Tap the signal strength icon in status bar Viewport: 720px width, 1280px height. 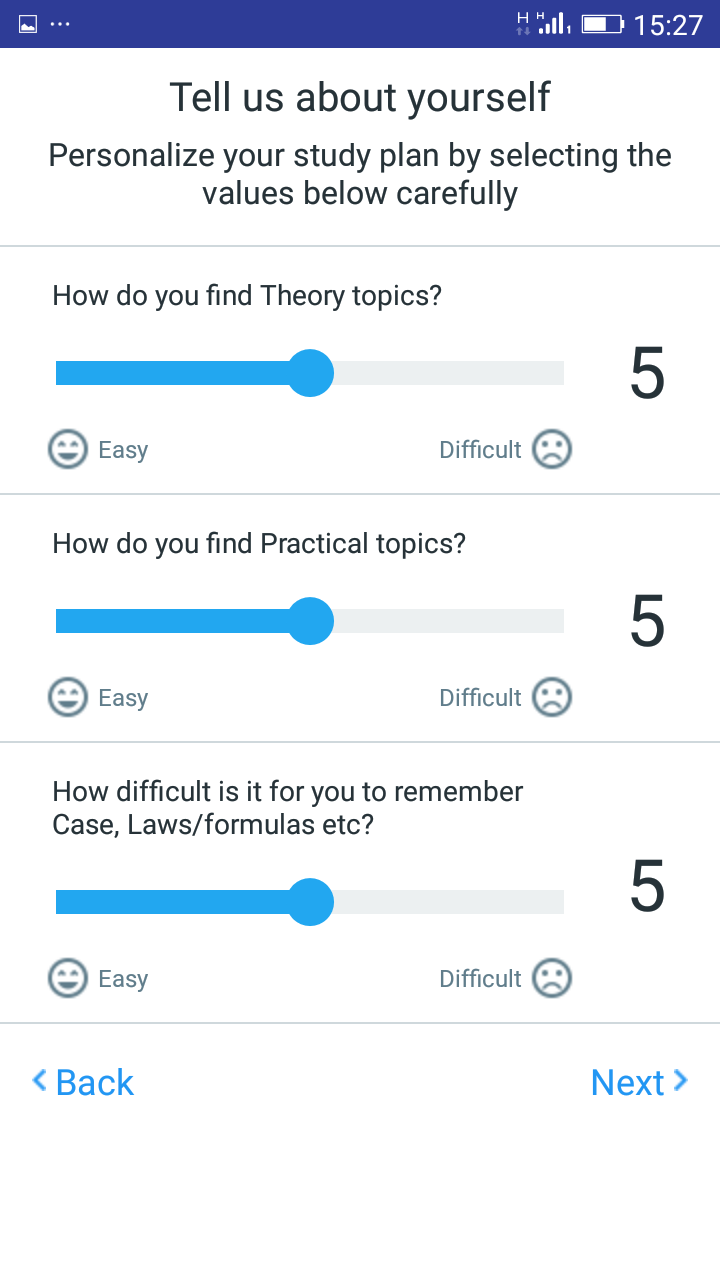pos(553,24)
